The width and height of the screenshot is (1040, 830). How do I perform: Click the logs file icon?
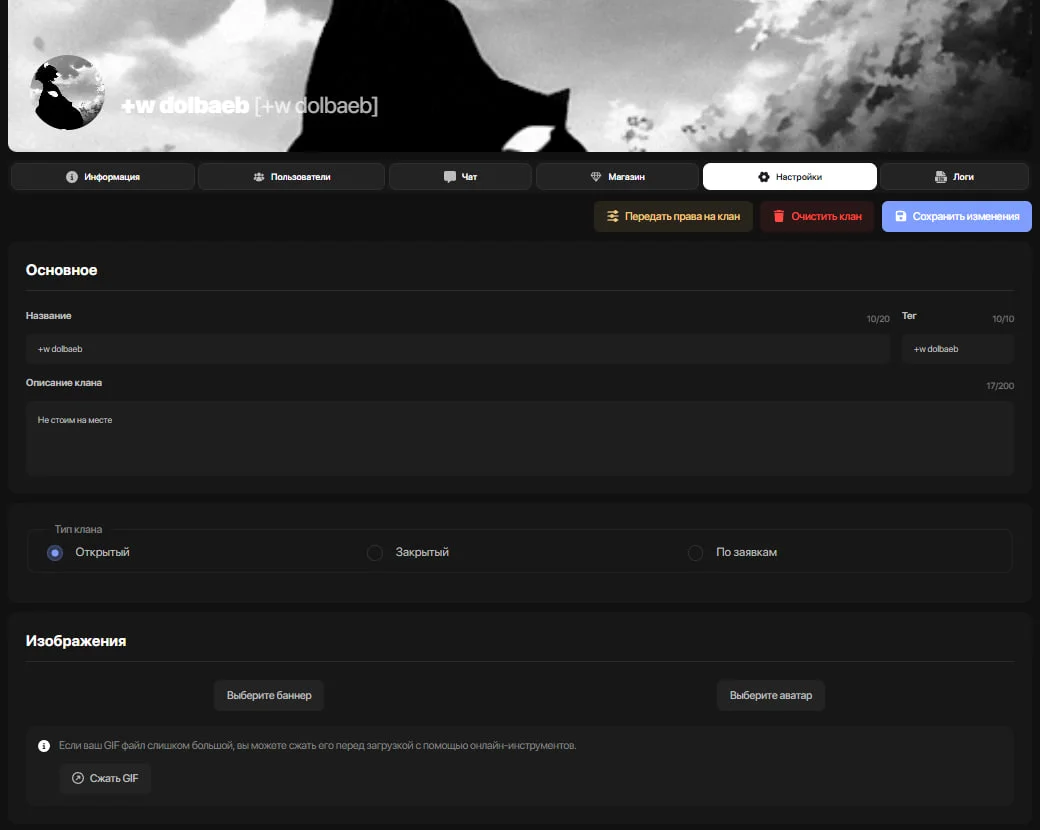click(941, 176)
